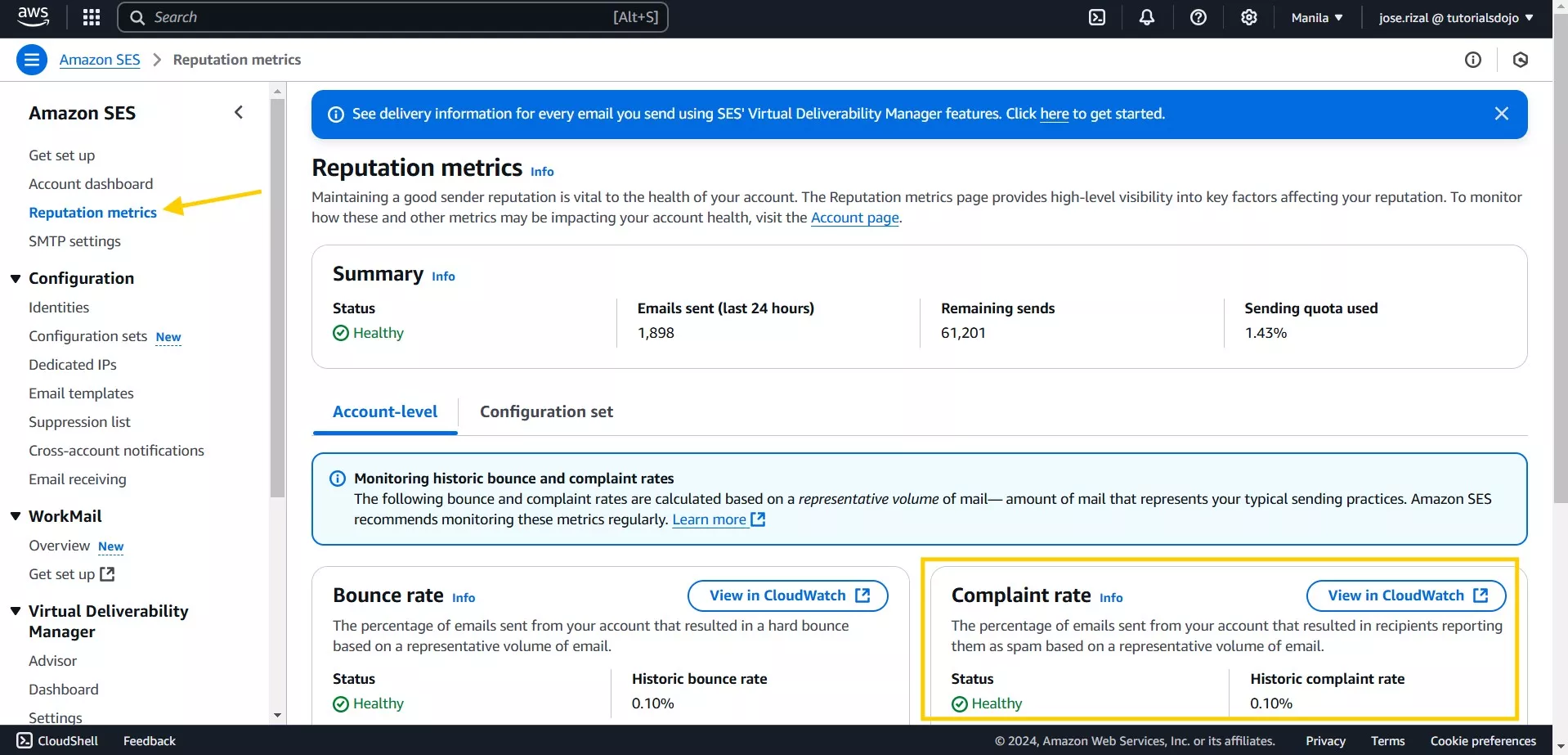Open WorkMail Overview in sidebar
1568x755 pixels.
59,546
